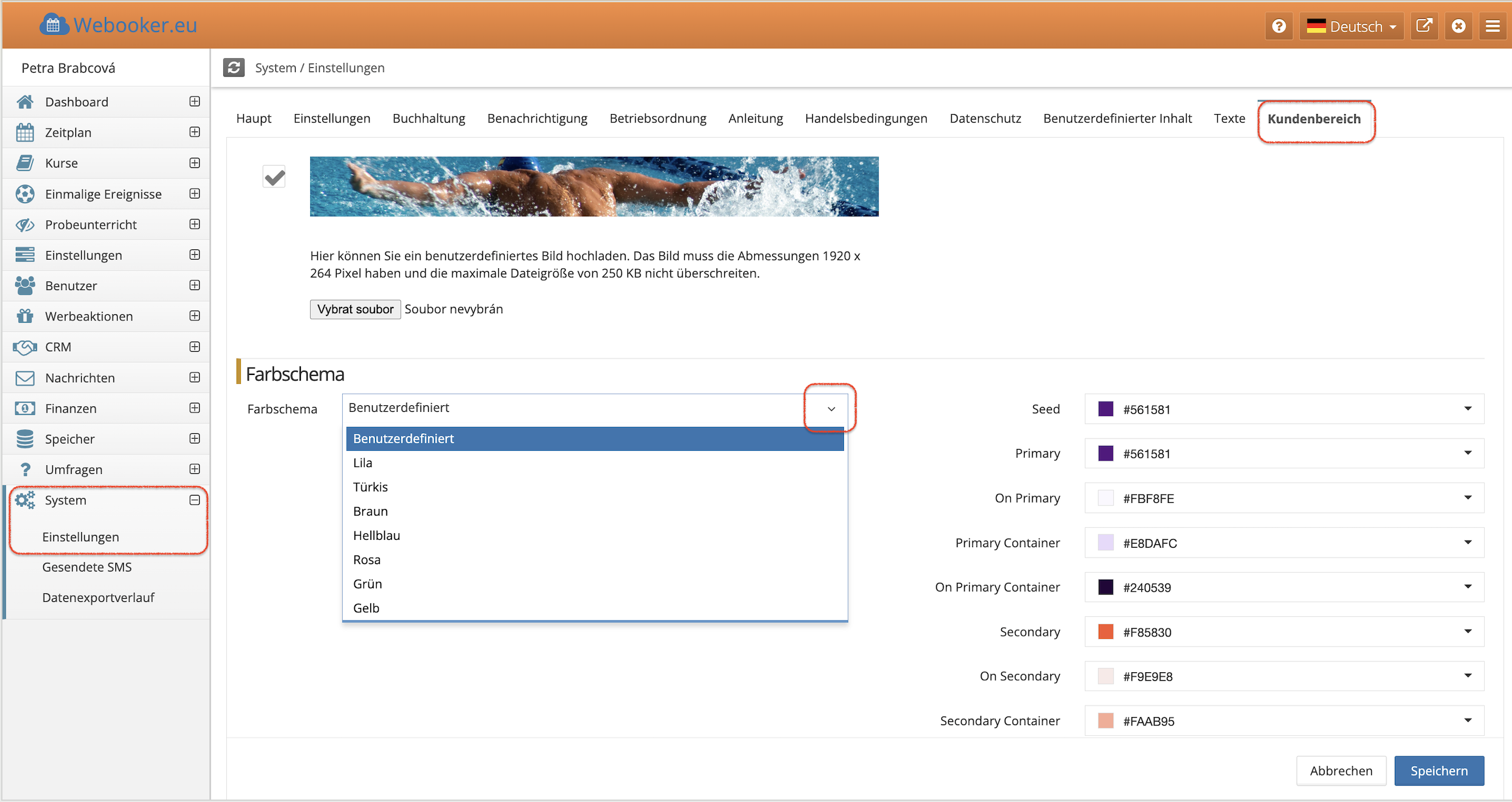This screenshot has height=802, width=1512.
Task: Click the help question mark icon
Action: coord(1278,27)
